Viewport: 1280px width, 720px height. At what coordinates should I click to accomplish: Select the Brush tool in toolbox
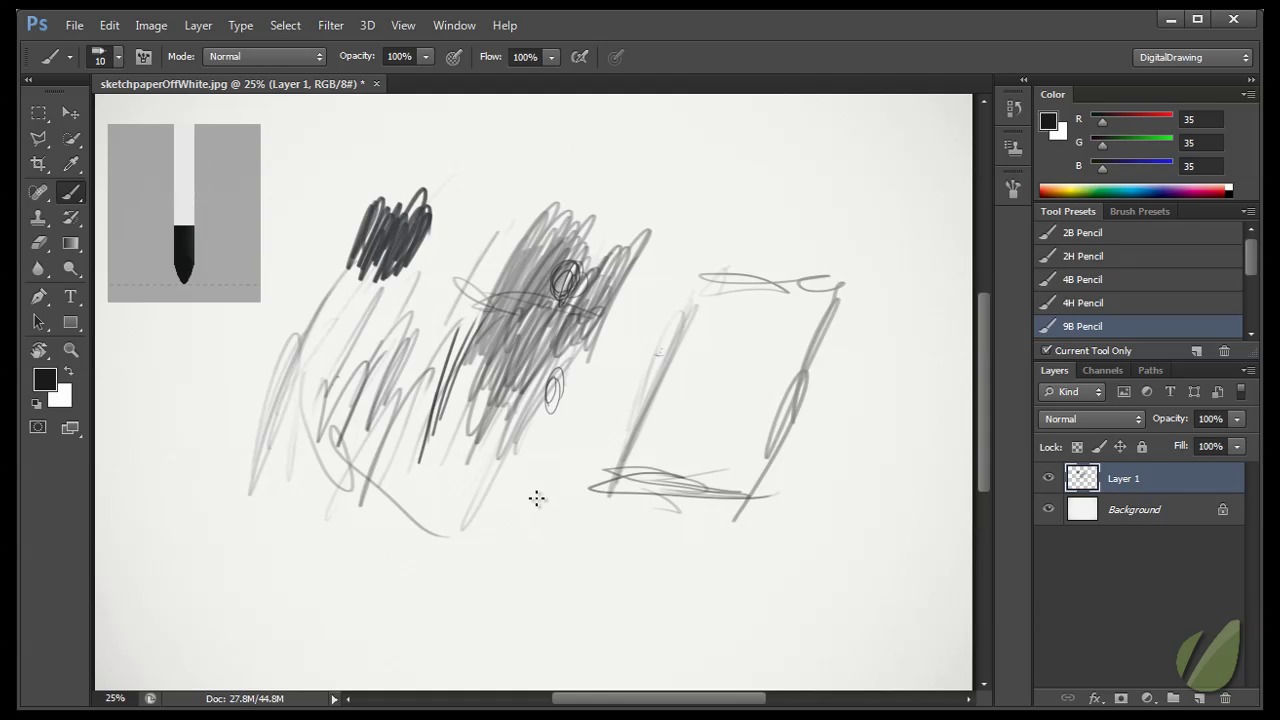(x=71, y=192)
